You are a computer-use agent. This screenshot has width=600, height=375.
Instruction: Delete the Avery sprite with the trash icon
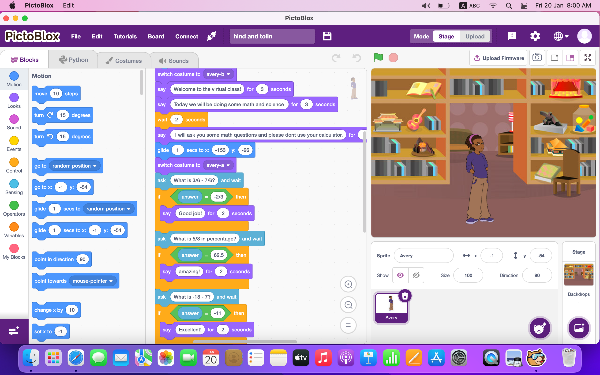coord(405,295)
